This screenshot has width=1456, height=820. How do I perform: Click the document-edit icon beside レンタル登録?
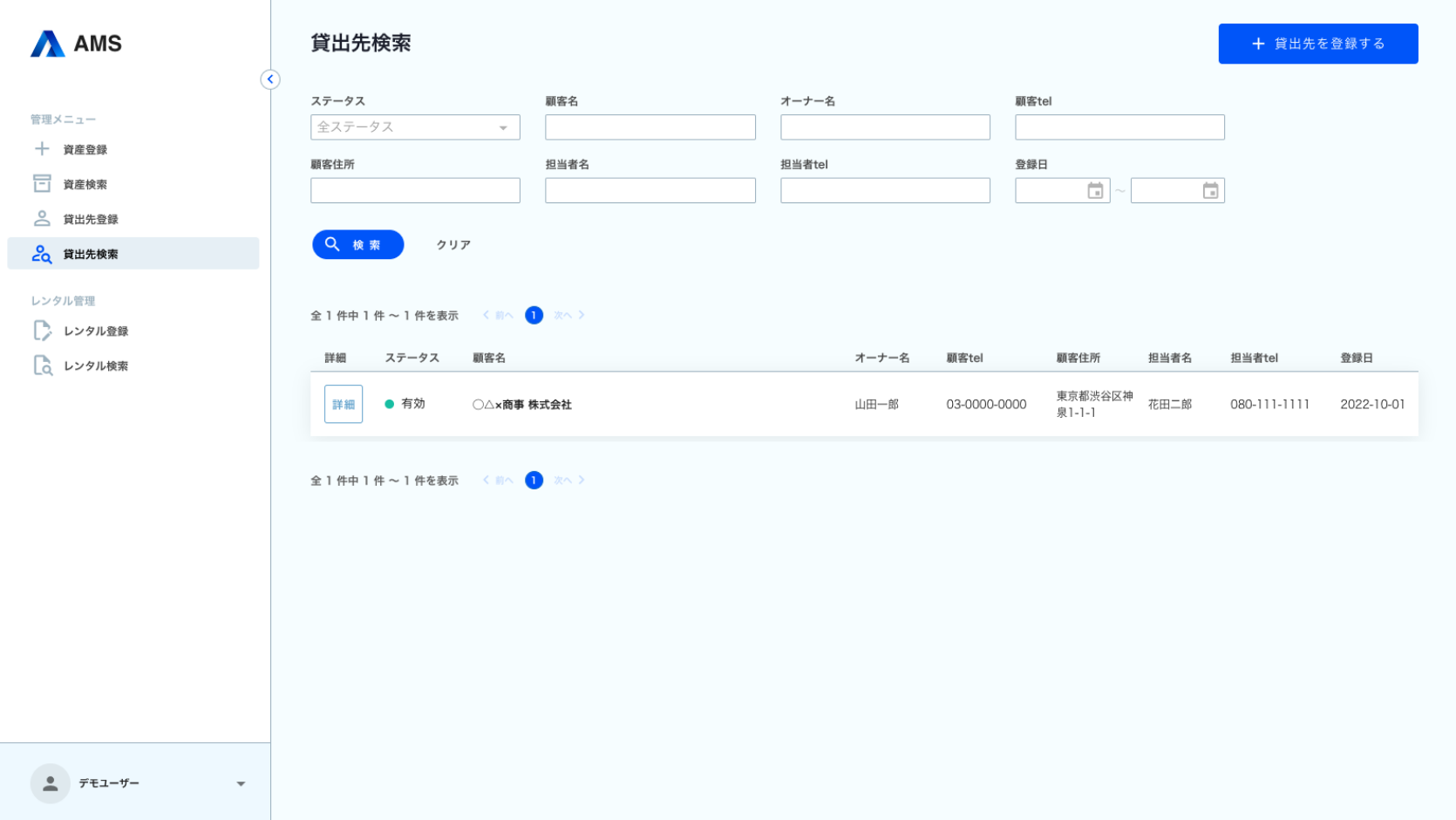pos(42,331)
